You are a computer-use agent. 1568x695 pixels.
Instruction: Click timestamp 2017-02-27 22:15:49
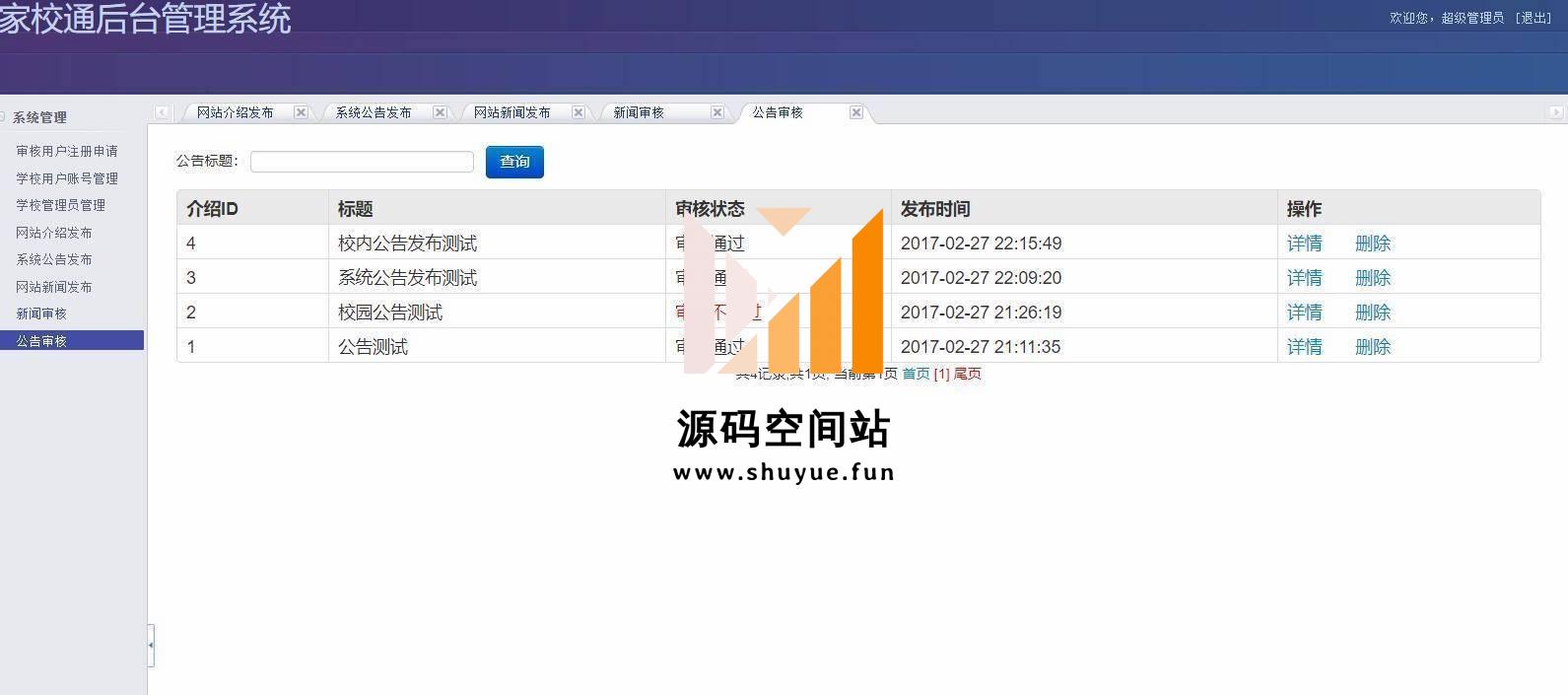(x=981, y=243)
